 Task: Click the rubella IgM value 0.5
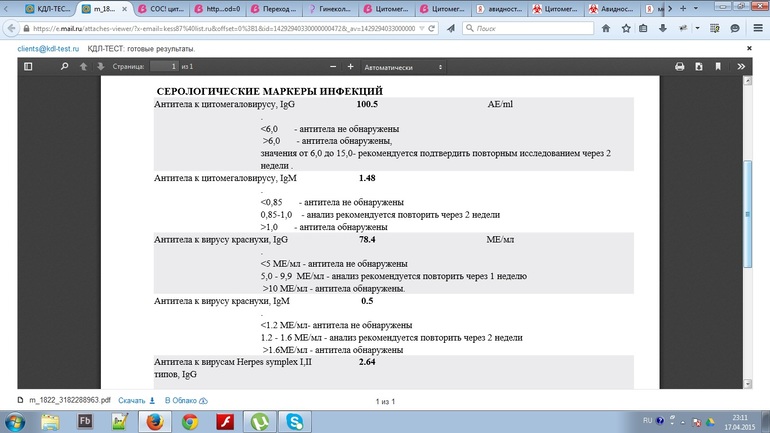(367, 300)
